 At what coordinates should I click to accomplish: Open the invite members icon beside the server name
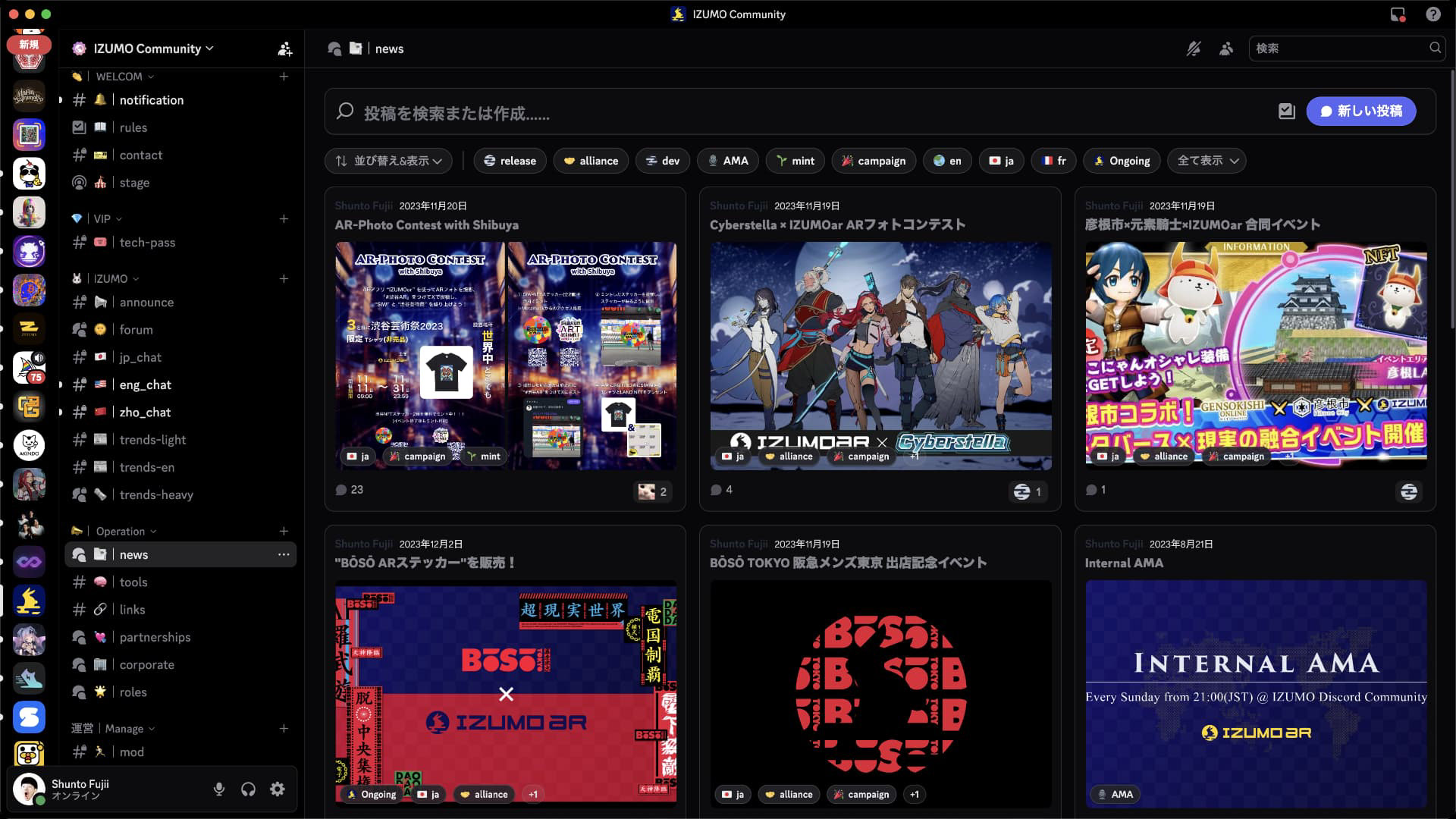click(284, 49)
